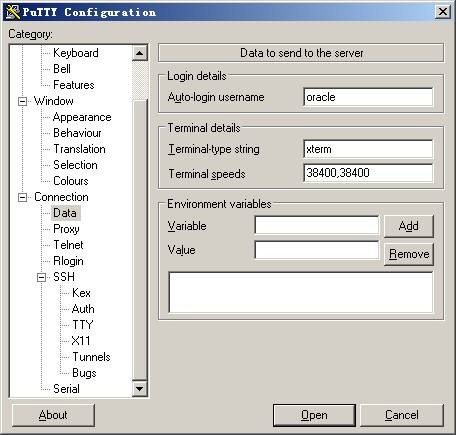Open the About dialog
Viewport: 456px width, 435px height.
53,415
